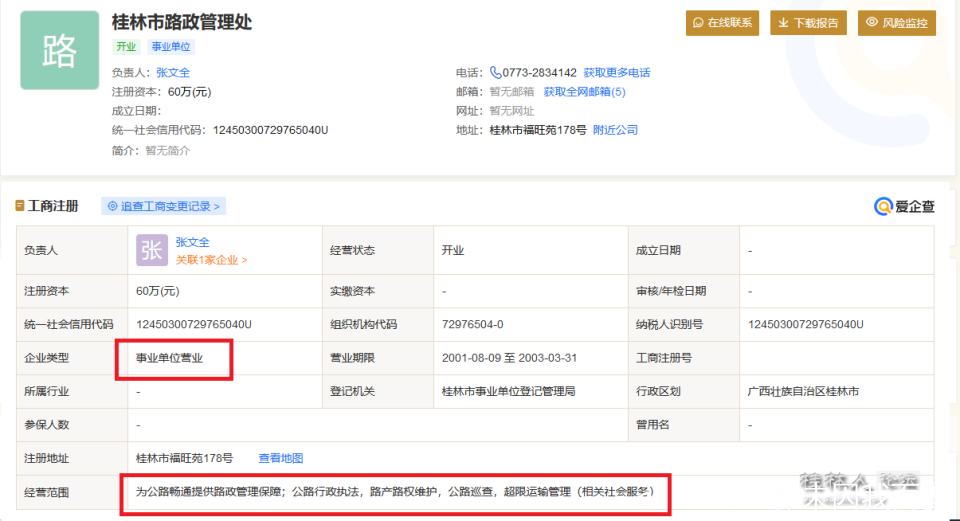Click the purple 张 avatar icon
This screenshot has width=960, height=521.
point(152,250)
